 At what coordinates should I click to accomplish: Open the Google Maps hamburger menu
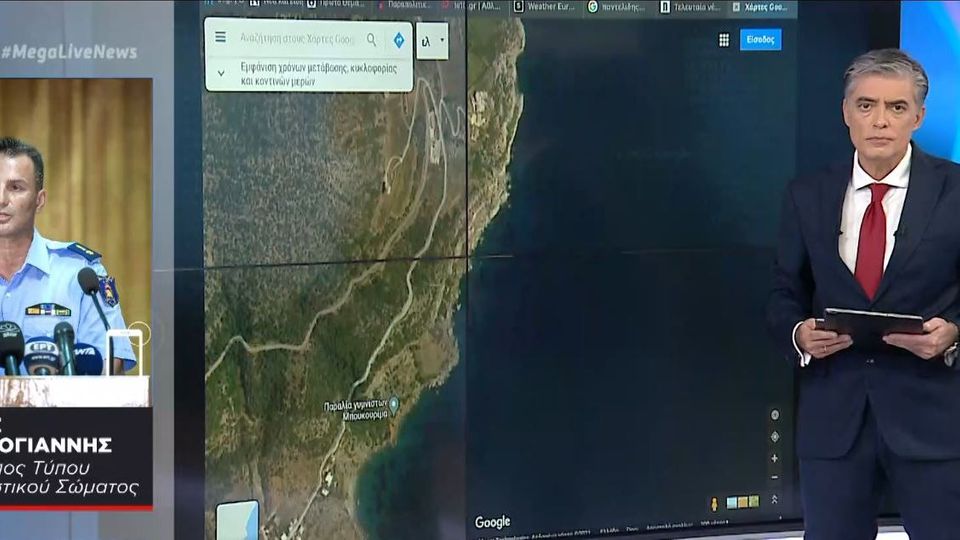221,38
